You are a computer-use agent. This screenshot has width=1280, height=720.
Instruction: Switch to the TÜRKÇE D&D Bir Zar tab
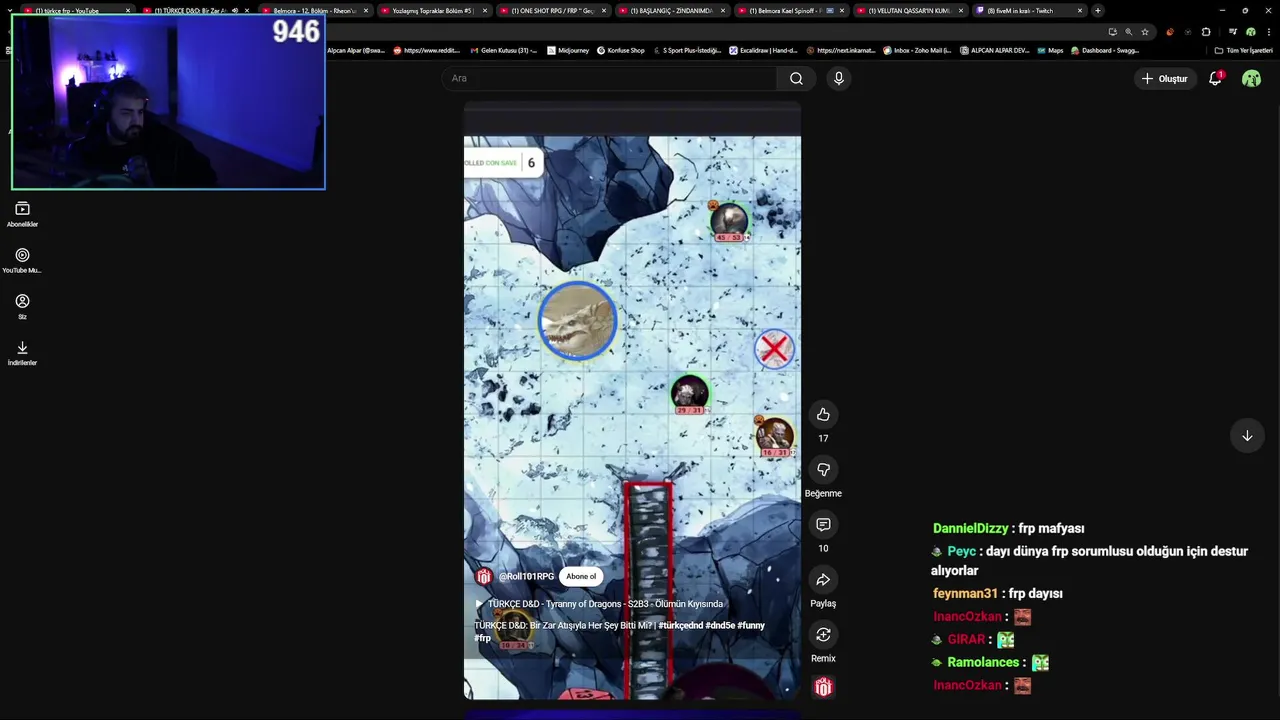coord(196,11)
